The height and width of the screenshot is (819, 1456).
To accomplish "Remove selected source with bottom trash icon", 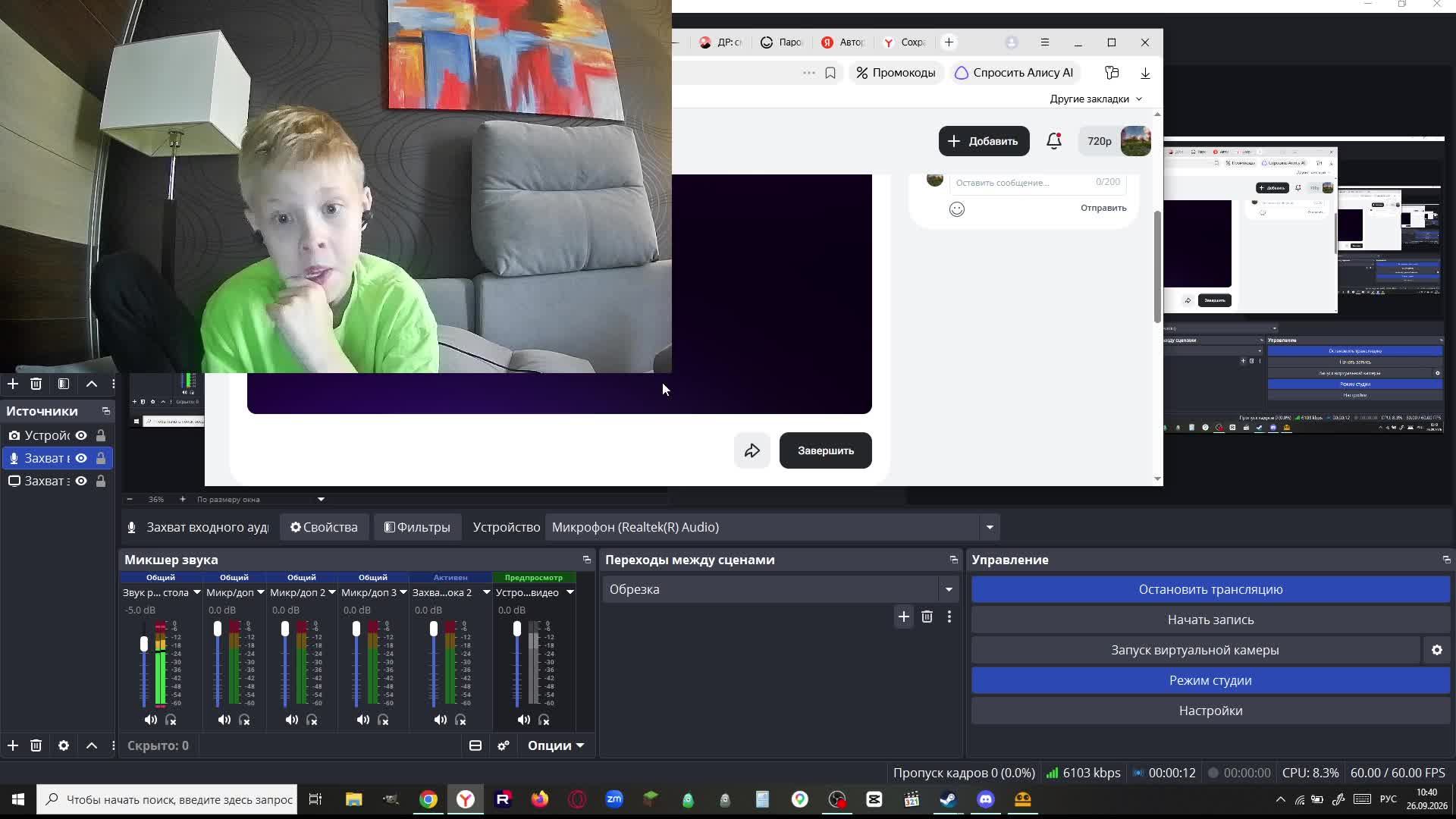I will point(36,745).
